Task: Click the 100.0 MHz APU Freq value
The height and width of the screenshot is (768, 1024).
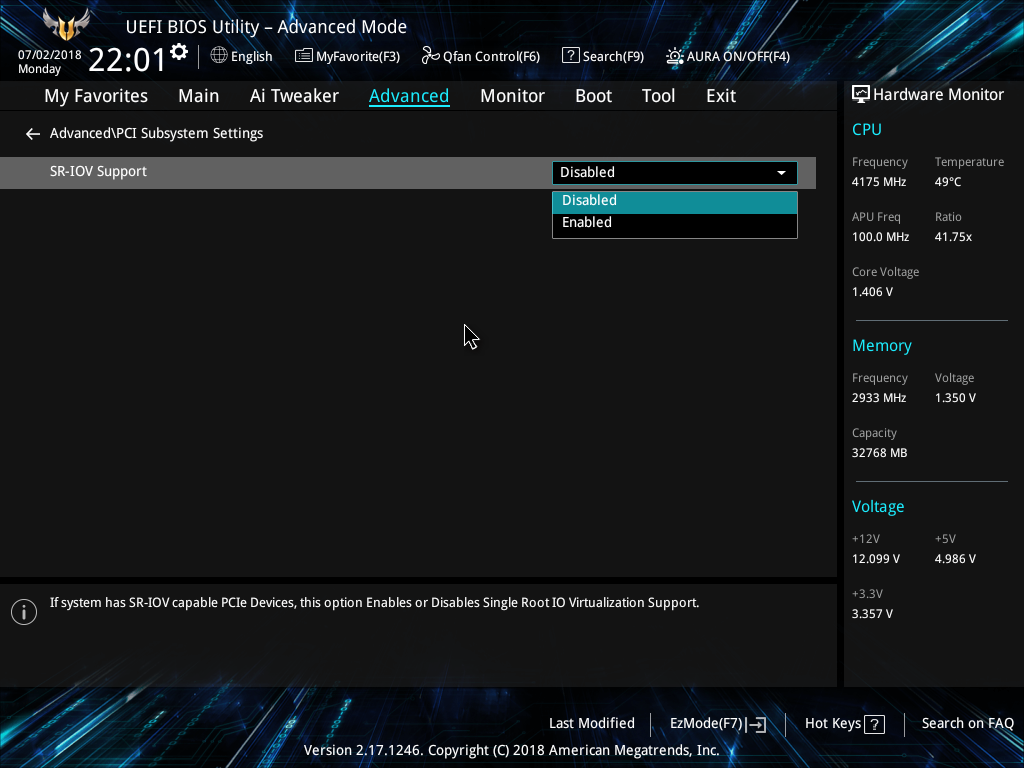Action: [x=880, y=237]
